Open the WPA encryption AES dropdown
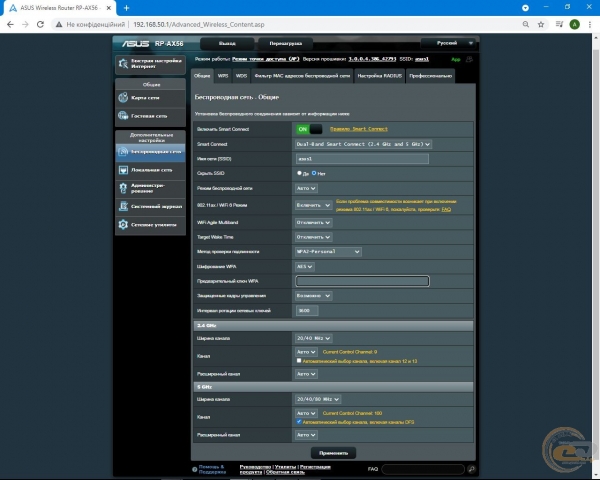The width and height of the screenshot is (600, 480). point(305,266)
